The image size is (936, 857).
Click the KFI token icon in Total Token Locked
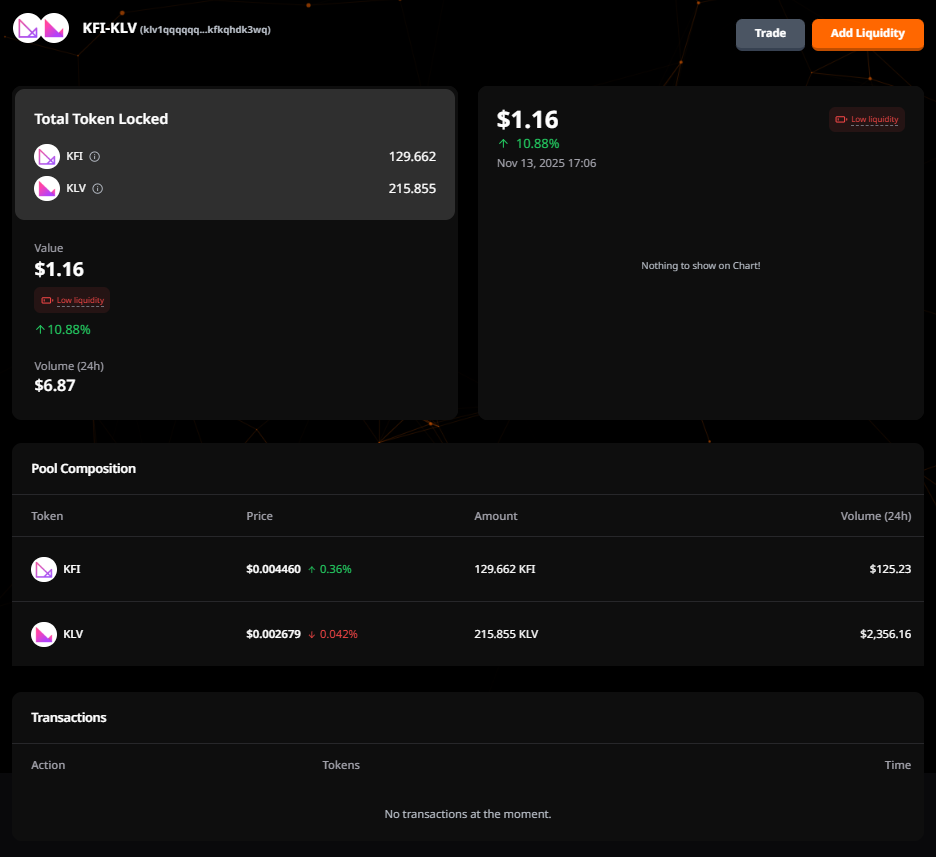47,156
